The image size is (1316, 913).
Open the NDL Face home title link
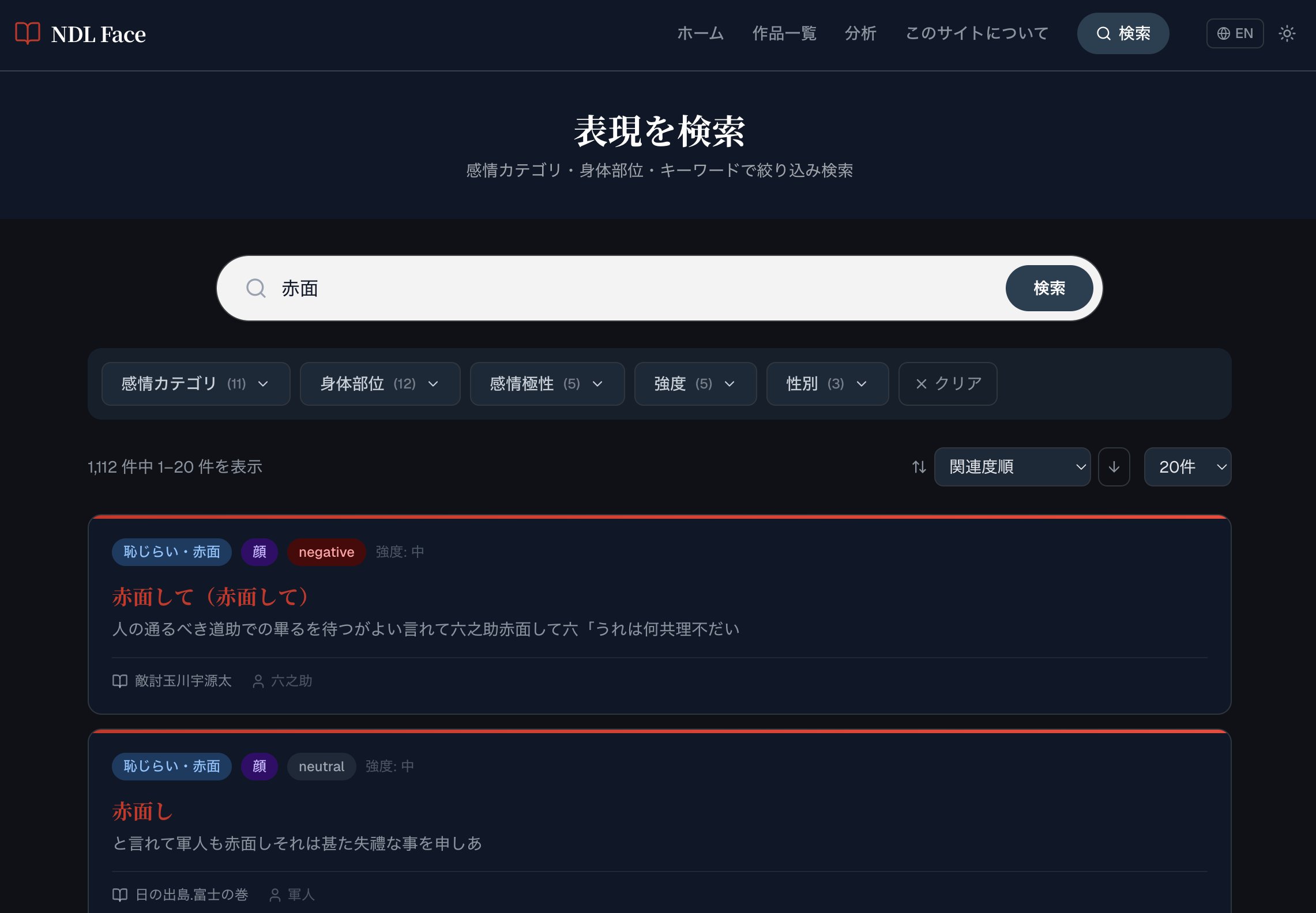98,34
